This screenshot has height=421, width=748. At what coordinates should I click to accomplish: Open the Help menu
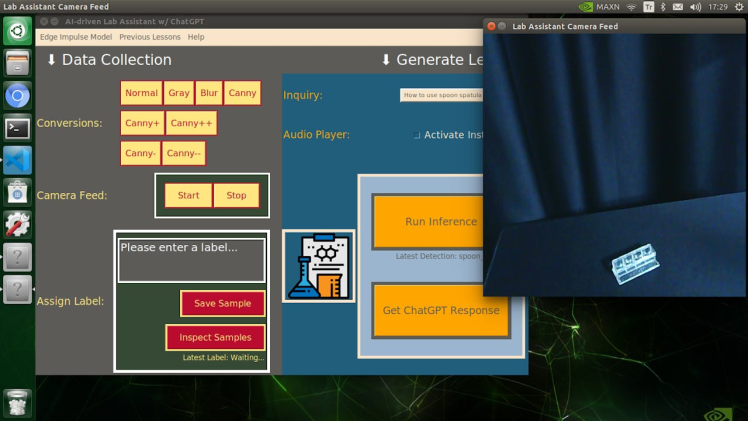pos(196,37)
